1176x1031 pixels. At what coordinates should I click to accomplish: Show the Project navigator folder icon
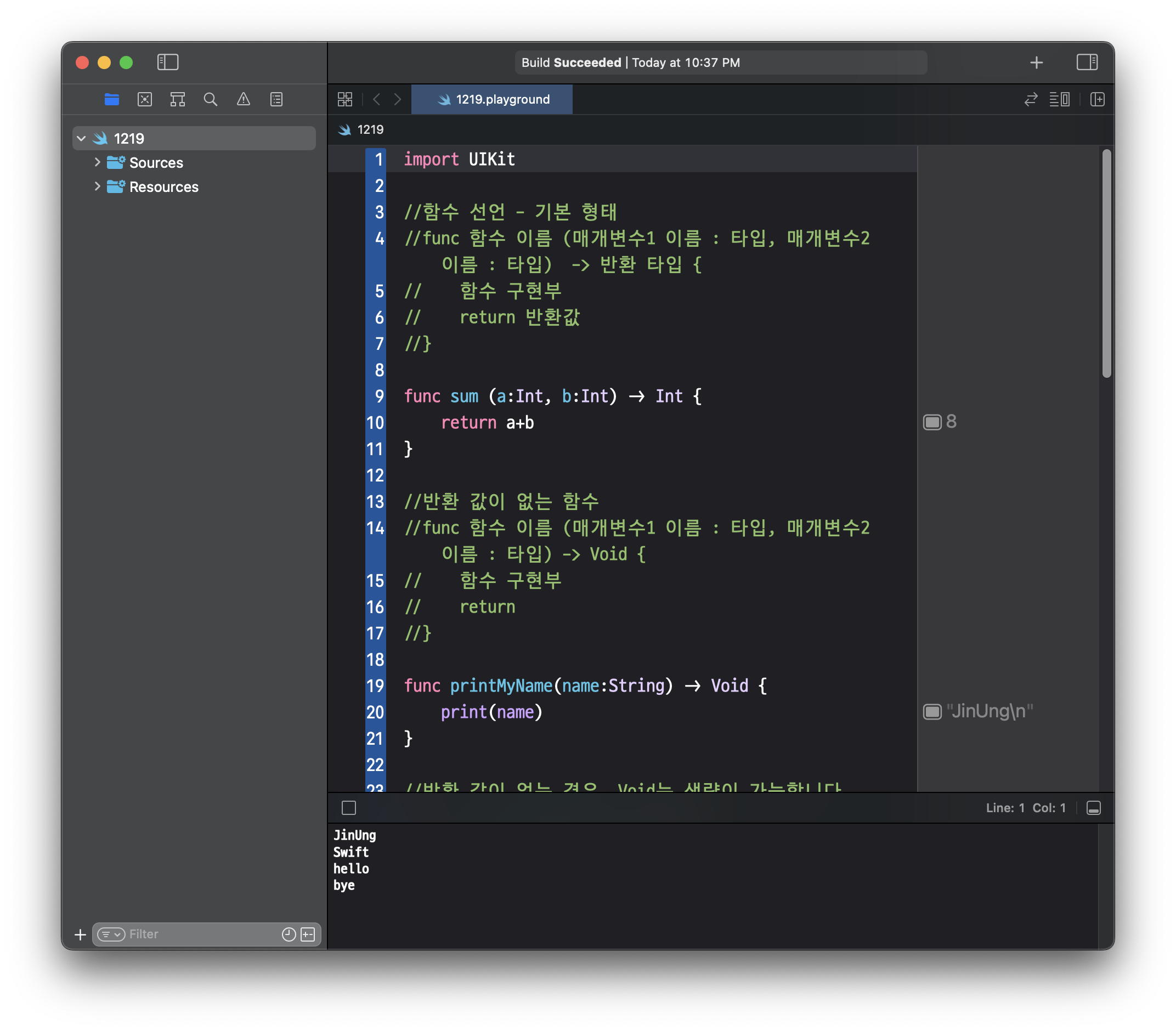coord(111,99)
